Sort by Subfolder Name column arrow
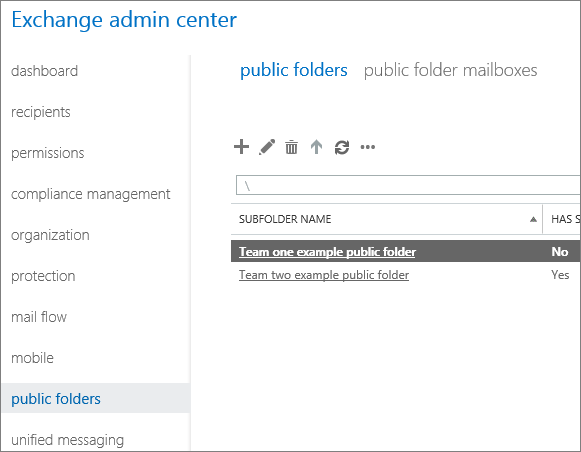This screenshot has height=452, width=581. 533,219
